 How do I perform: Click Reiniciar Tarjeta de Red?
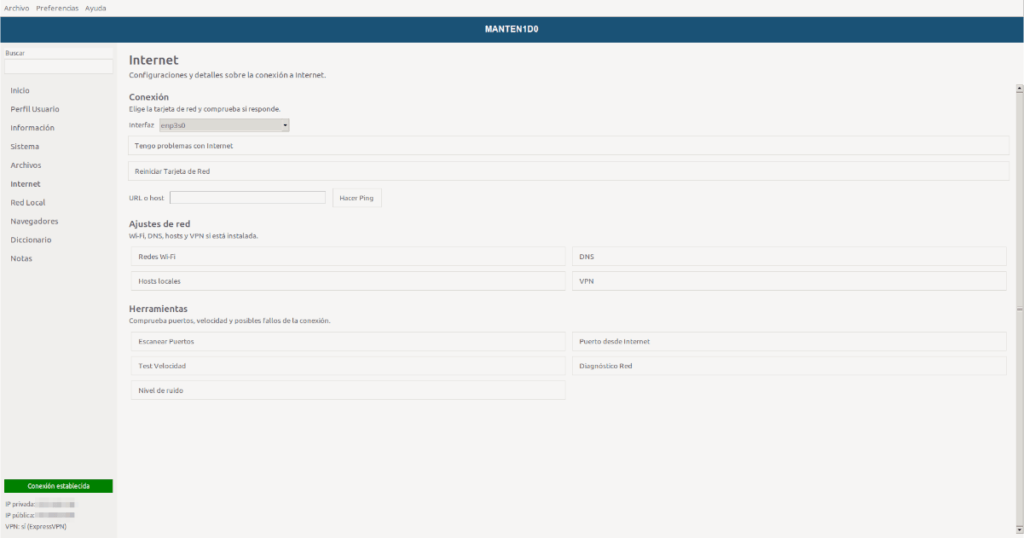(568, 171)
